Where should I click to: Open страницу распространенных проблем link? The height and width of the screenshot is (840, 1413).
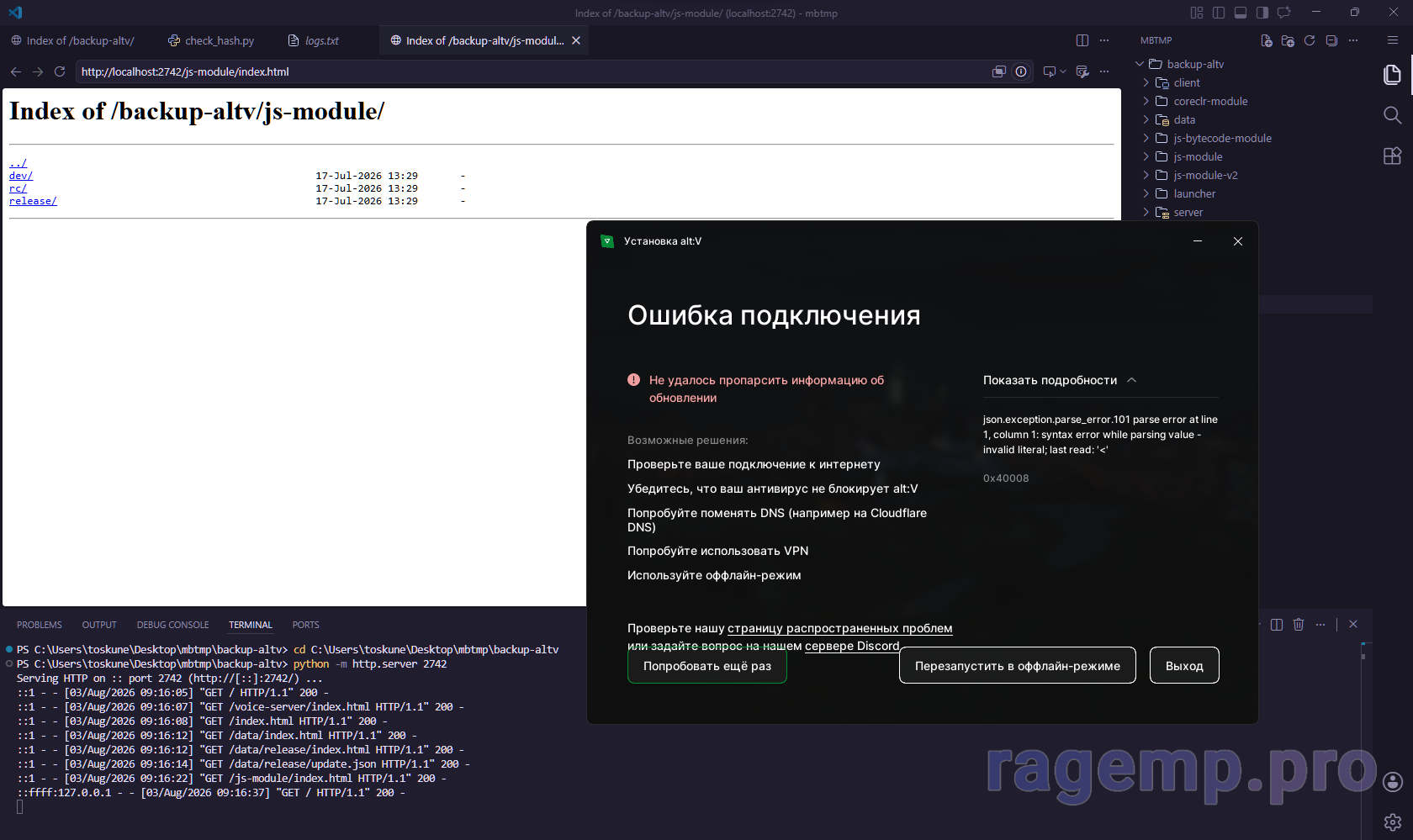click(x=840, y=628)
